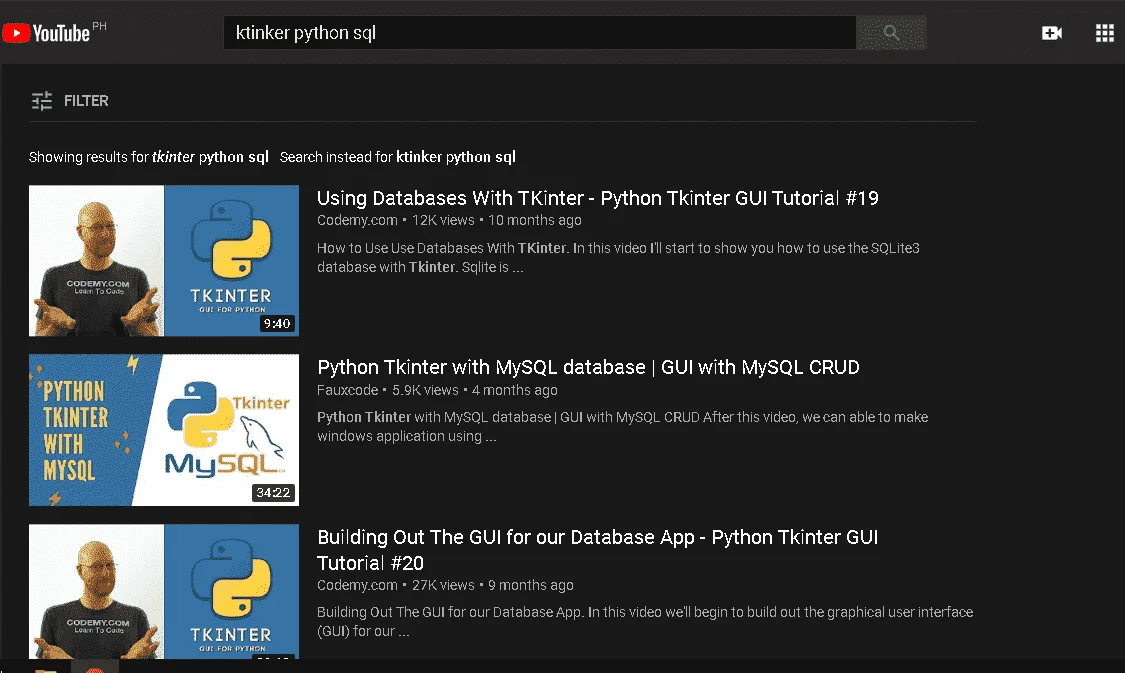This screenshot has height=673, width=1125.
Task: Open the YouTube apps grid icon
Action: (1105, 33)
